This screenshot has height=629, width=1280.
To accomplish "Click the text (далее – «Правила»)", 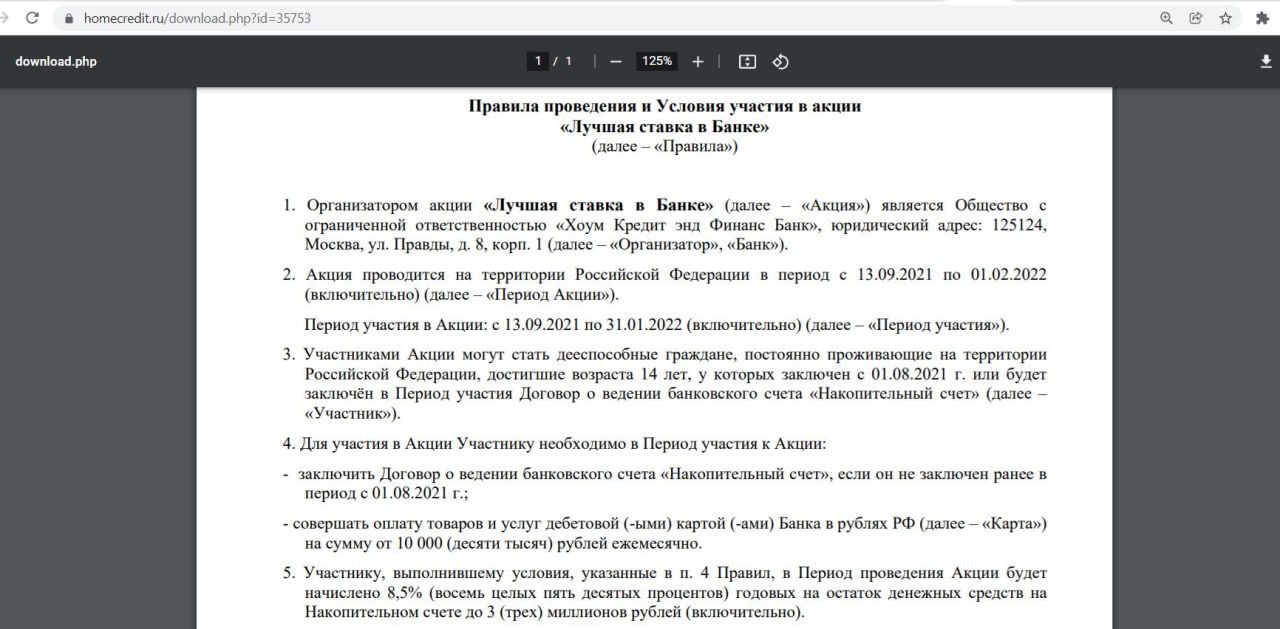I will (x=665, y=146).
